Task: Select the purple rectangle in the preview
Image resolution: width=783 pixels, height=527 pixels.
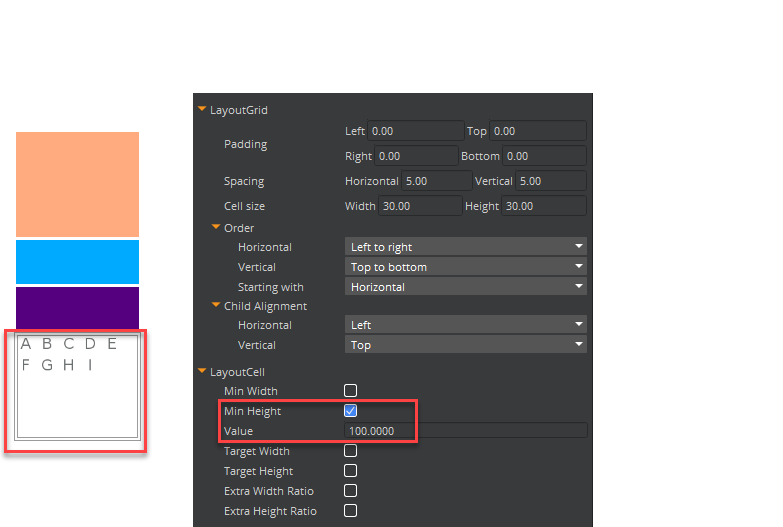Action: (77, 307)
